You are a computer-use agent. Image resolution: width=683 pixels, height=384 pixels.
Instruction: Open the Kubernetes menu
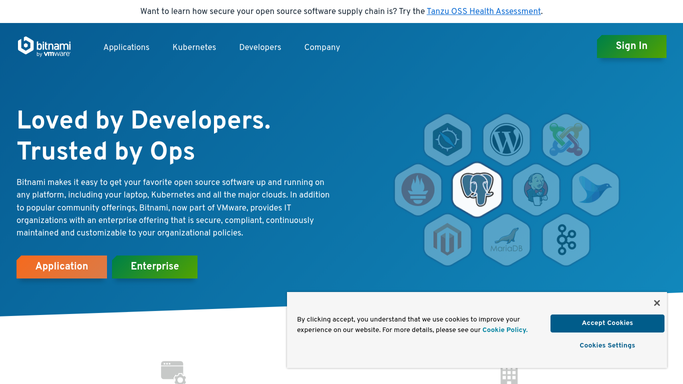(x=194, y=47)
